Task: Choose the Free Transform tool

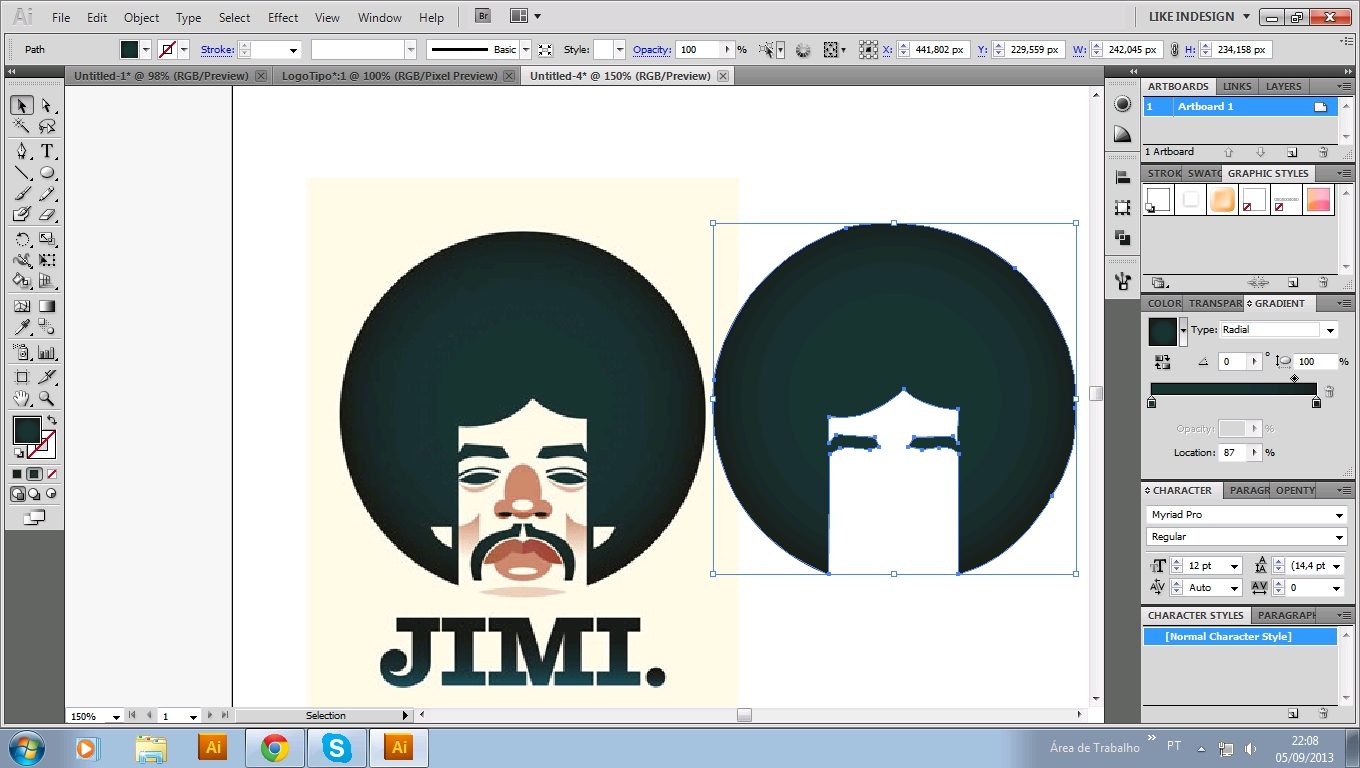Action: 47,260
